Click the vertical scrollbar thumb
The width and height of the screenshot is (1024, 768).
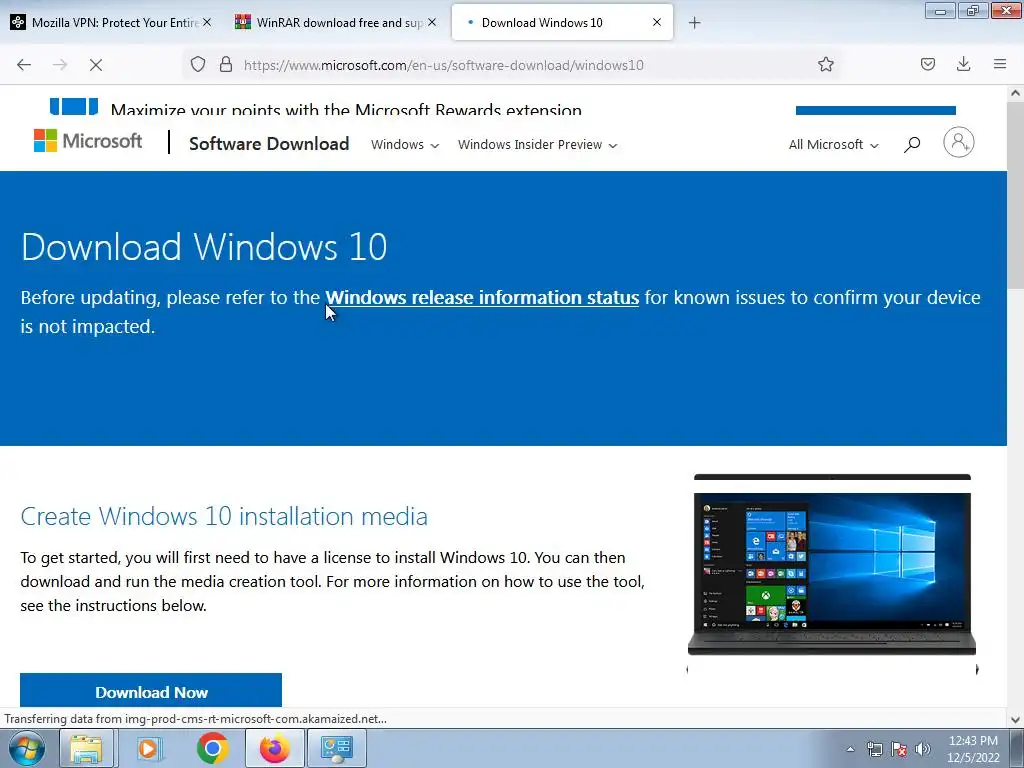(1016, 194)
